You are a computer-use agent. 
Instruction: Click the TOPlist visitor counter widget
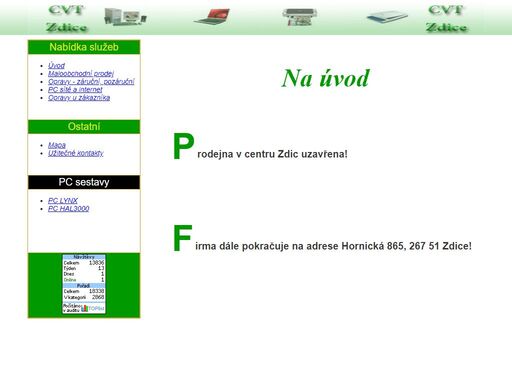point(84,284)
